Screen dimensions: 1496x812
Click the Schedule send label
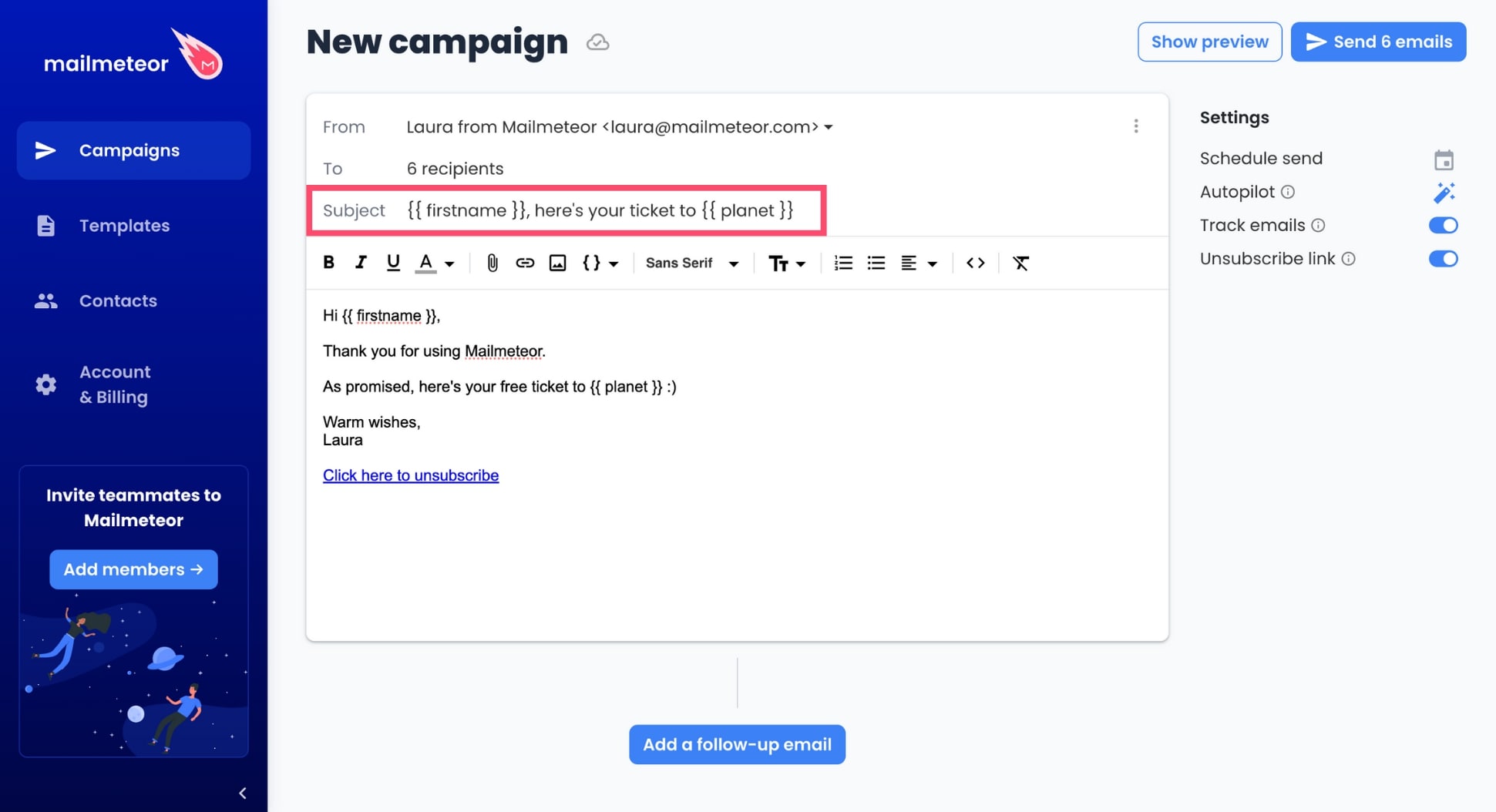(x=1261, y=159)
